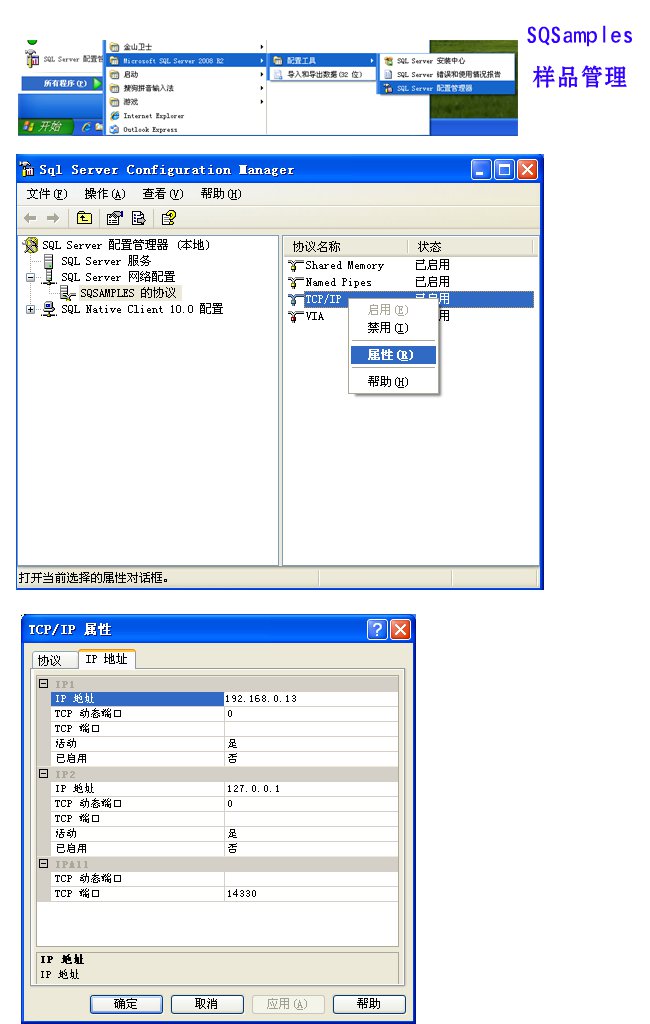The height and width of the screenshot is (1024, 650).
Task: Select the VIA protocol icon
Action: tap(295, 316)
